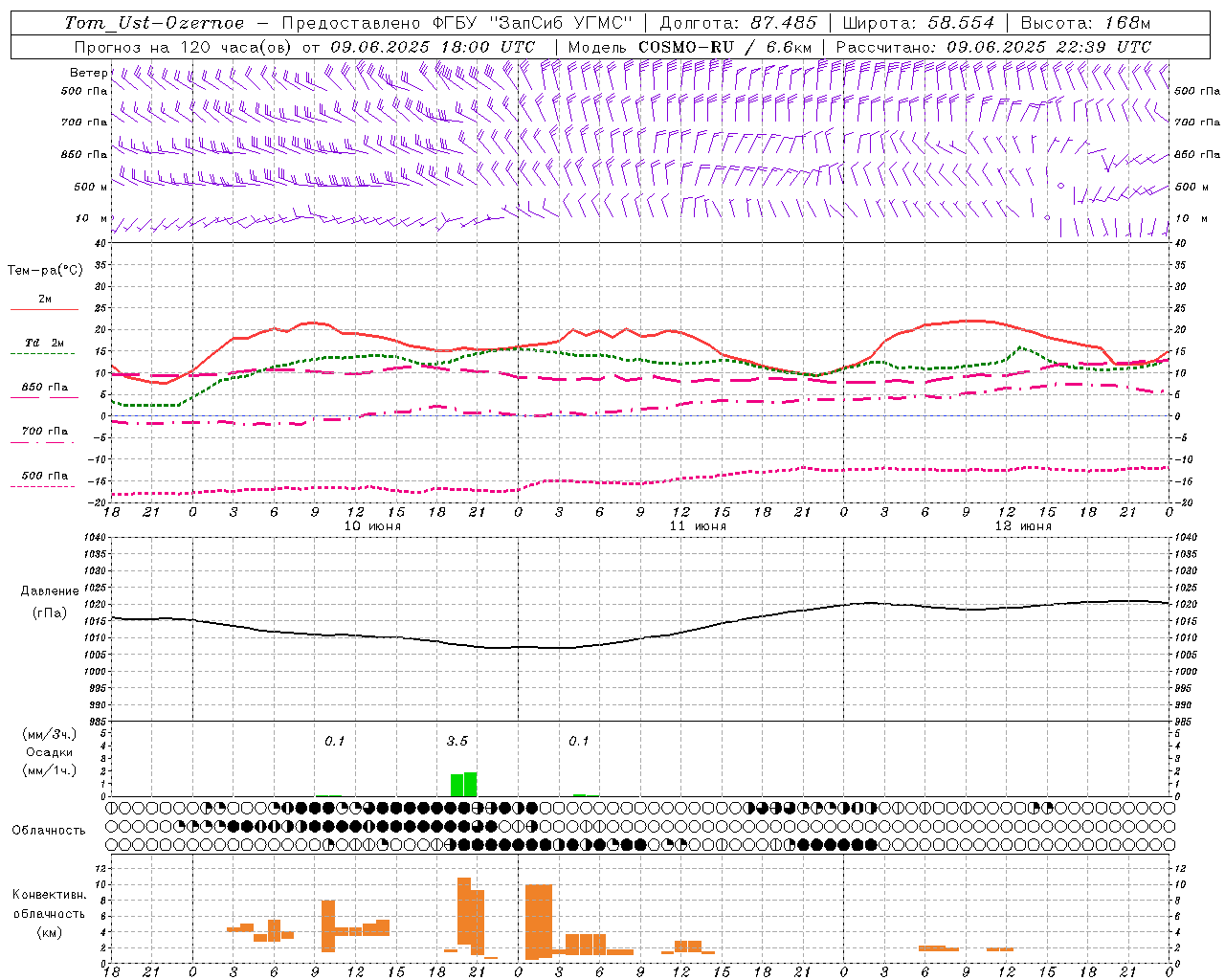Select the provider text ФГБУ "ЗапСиб УГМС"
The width and height of the screenshot is (1225, 980).
(x=531, y=23)
